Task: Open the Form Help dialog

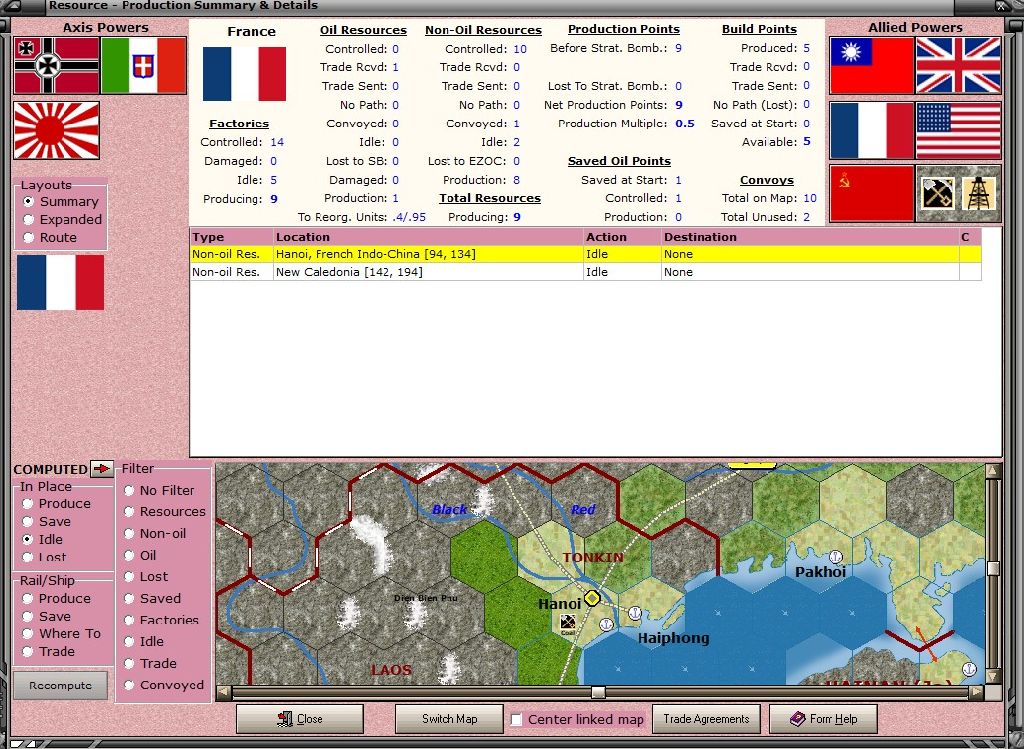Action: click(823, 718)
